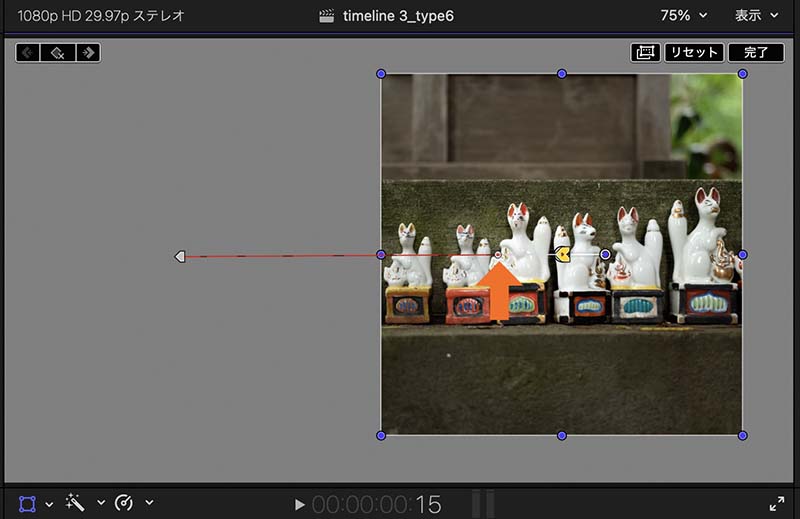Click the add/delete keyframe button

[58, 53]
